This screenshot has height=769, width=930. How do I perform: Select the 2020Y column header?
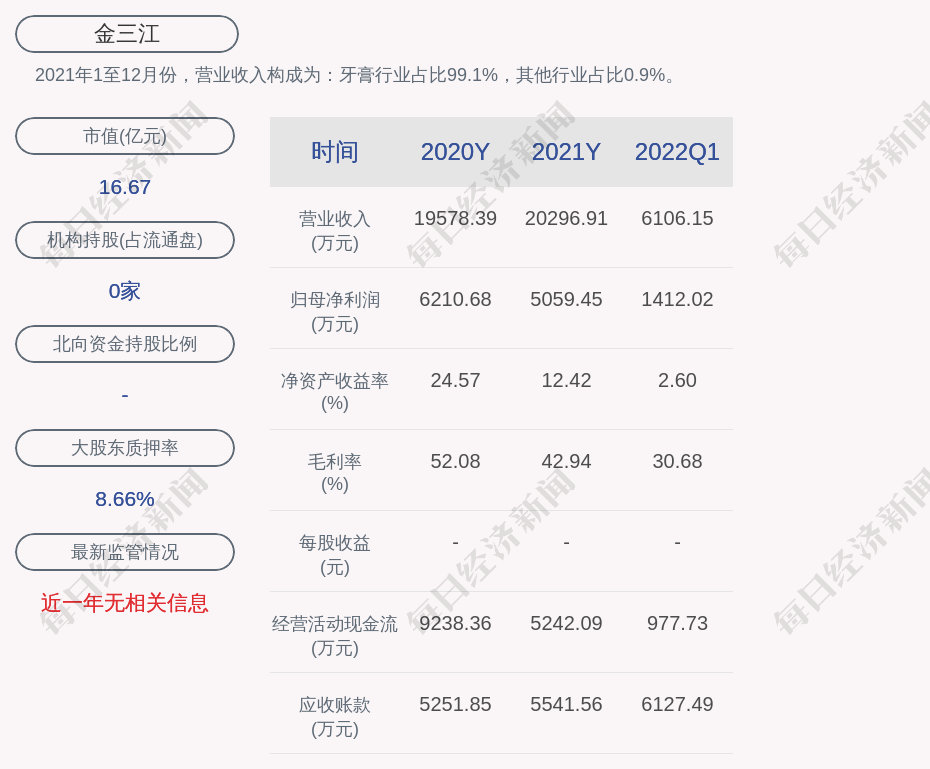(x=455, y=152)
